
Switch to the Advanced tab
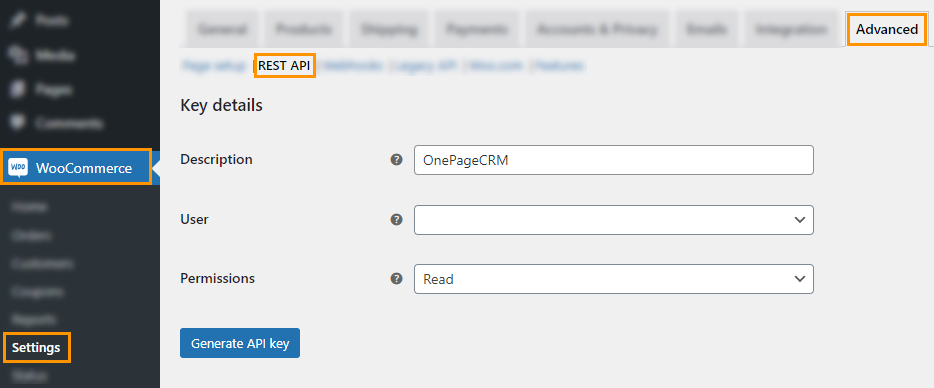887,29
